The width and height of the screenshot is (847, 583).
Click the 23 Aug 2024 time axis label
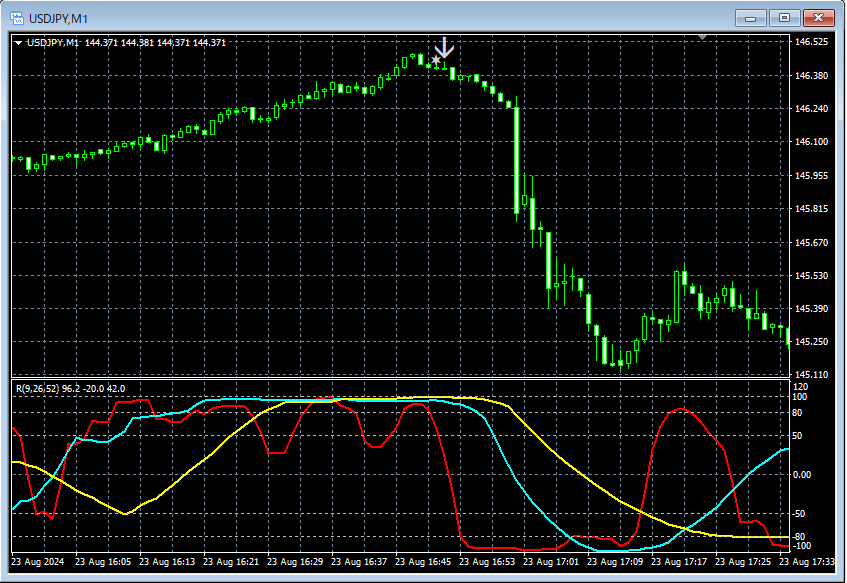pos(38,561)
